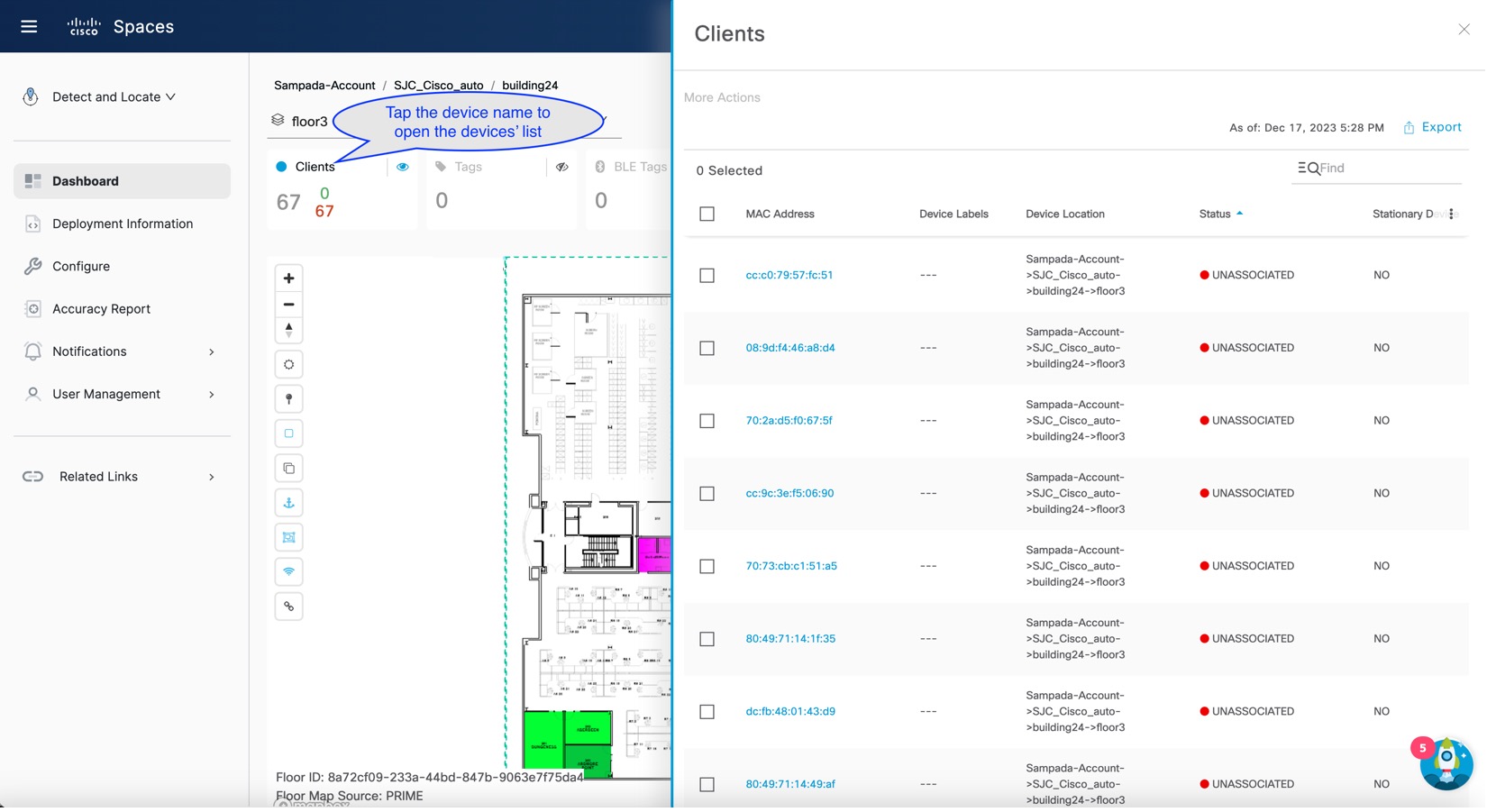
Task: Open table column options kebab menu
Action: 1451,214
